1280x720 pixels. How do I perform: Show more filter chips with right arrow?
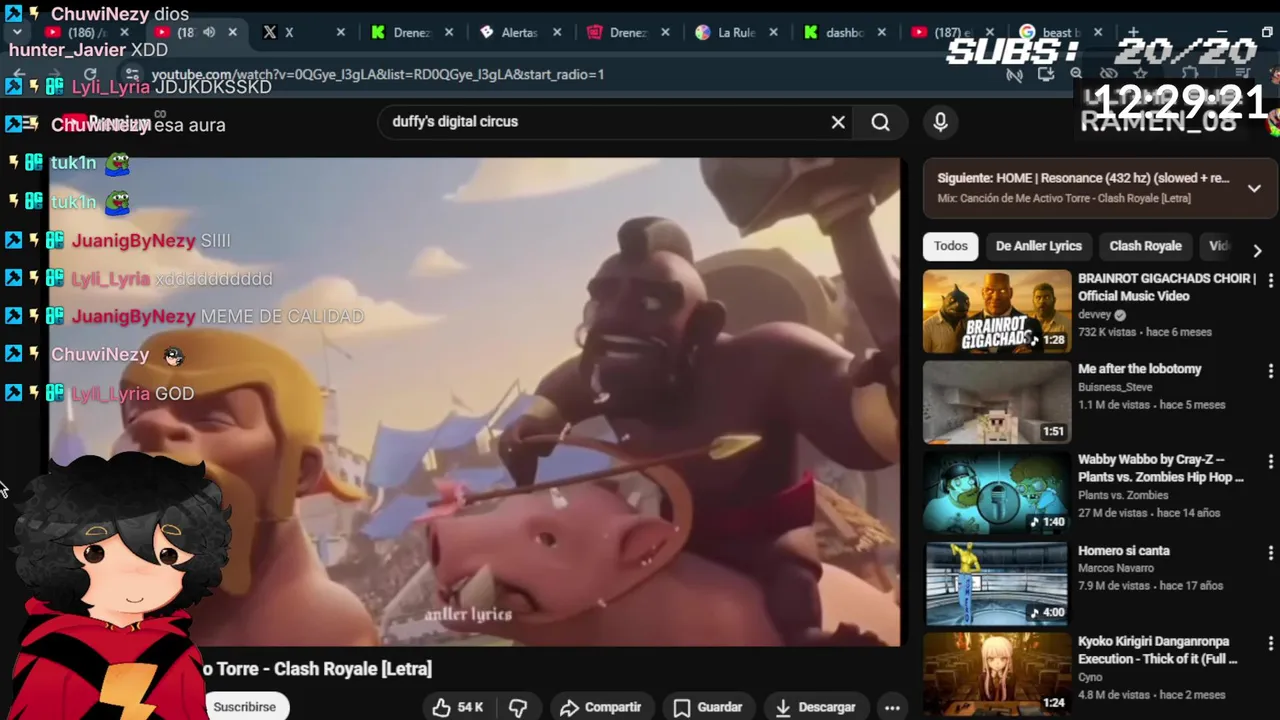tap(1257, 250)
